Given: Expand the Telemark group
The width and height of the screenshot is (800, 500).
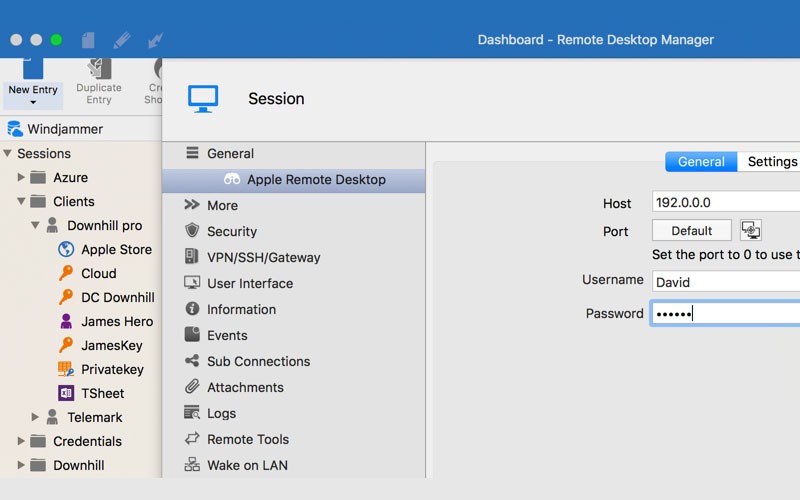Looking at the screenshot, I should click(35, 417).
